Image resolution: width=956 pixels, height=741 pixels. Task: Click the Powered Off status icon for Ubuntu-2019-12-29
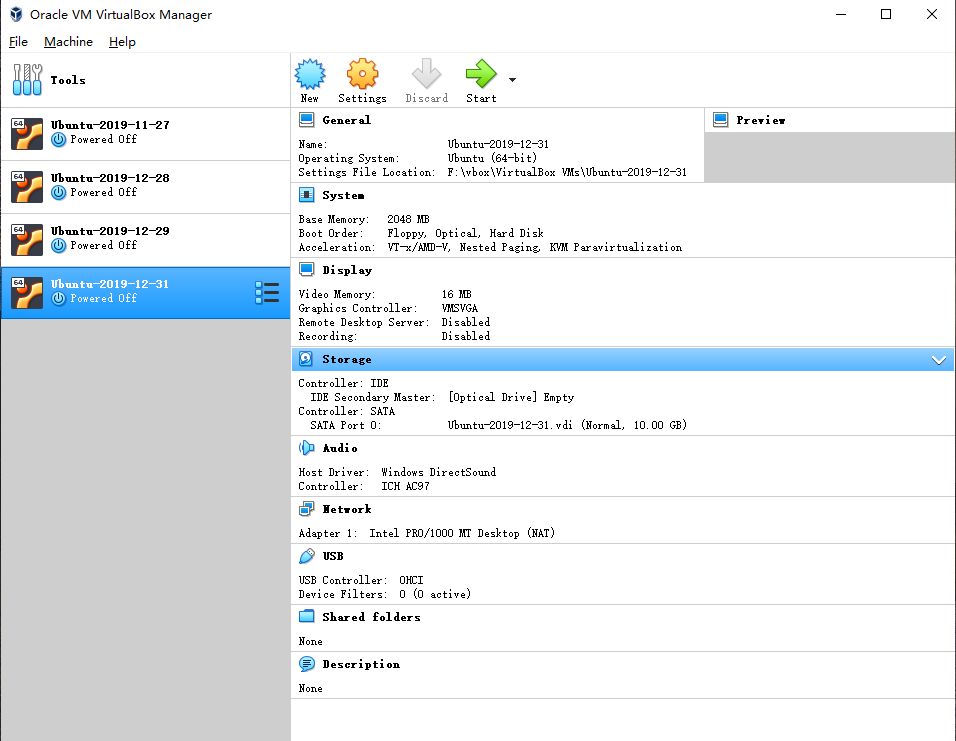59,246
